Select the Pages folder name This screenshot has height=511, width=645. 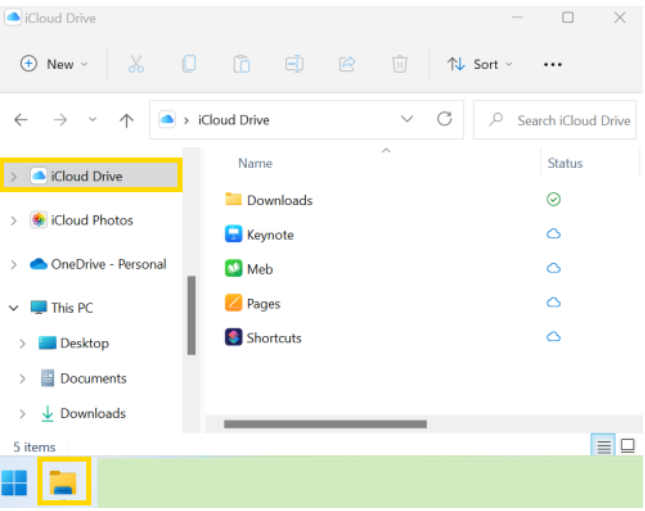(x=264, y=304)
